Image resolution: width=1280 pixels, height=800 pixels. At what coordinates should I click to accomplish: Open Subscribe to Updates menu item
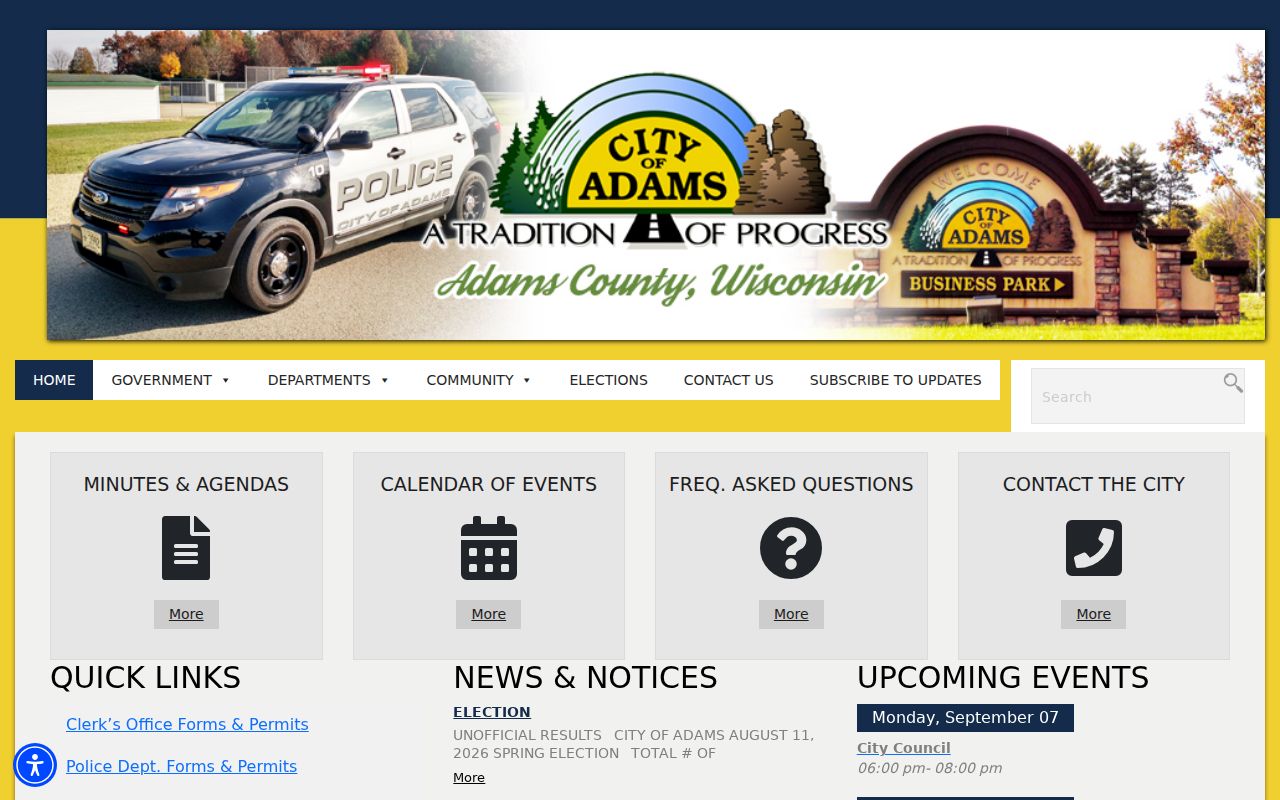click(x=896, y=380)
